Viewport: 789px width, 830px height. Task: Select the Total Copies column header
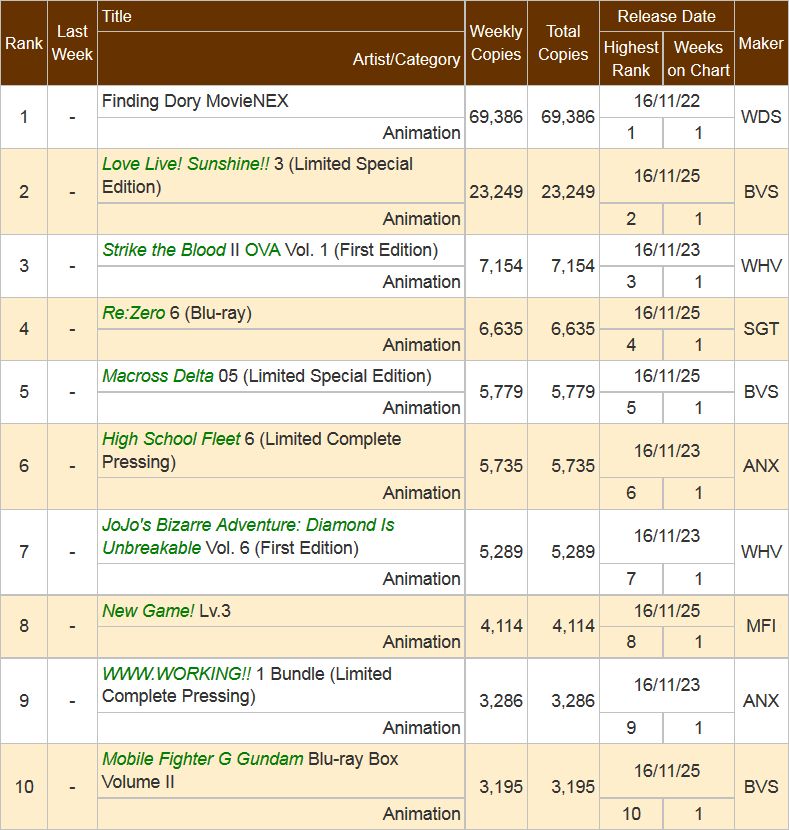[x=563, y=43]
